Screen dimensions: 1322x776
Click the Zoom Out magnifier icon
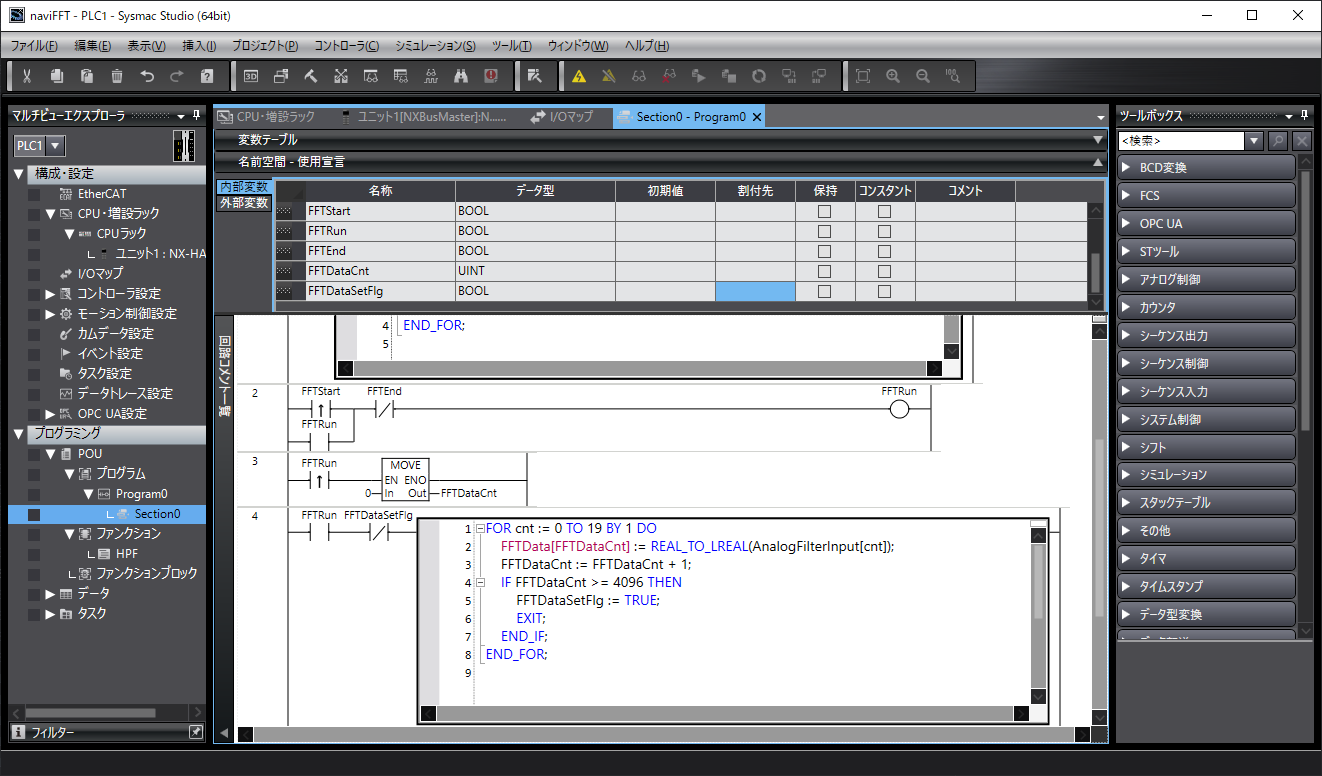pyautogui.click(x=923, y=76)
